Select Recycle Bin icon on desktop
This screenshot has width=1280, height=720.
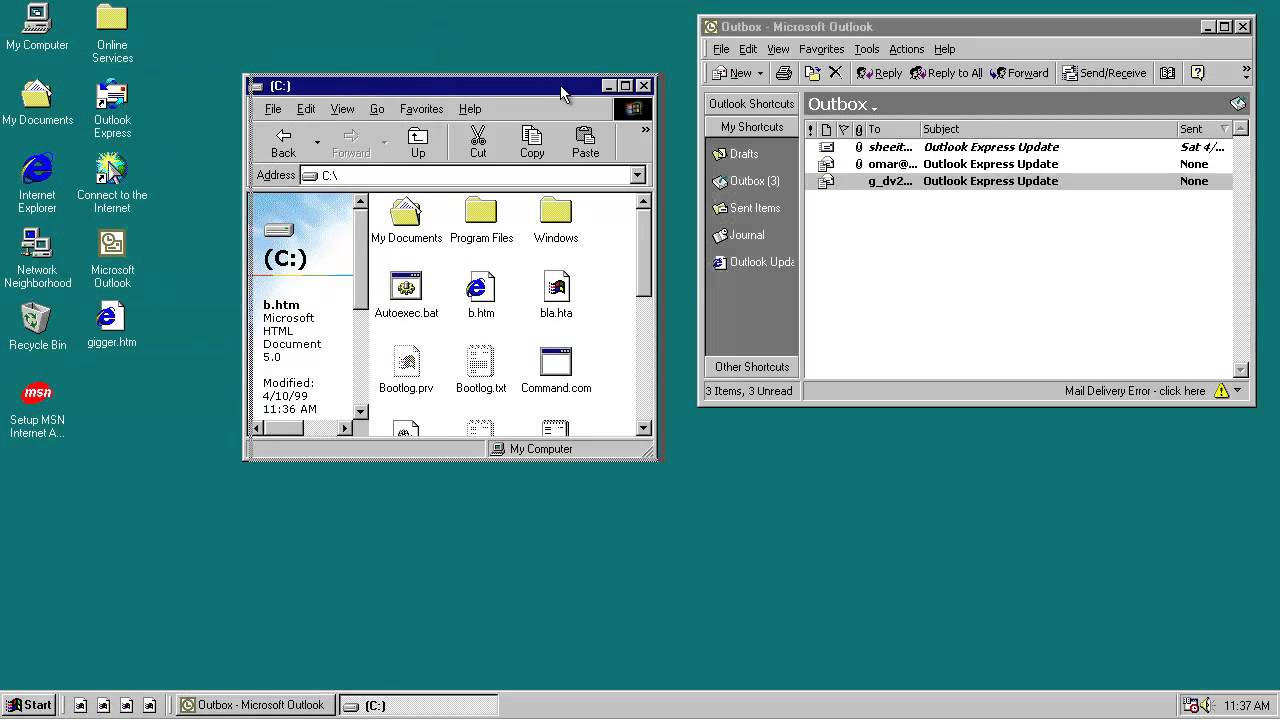pos(37,327)
